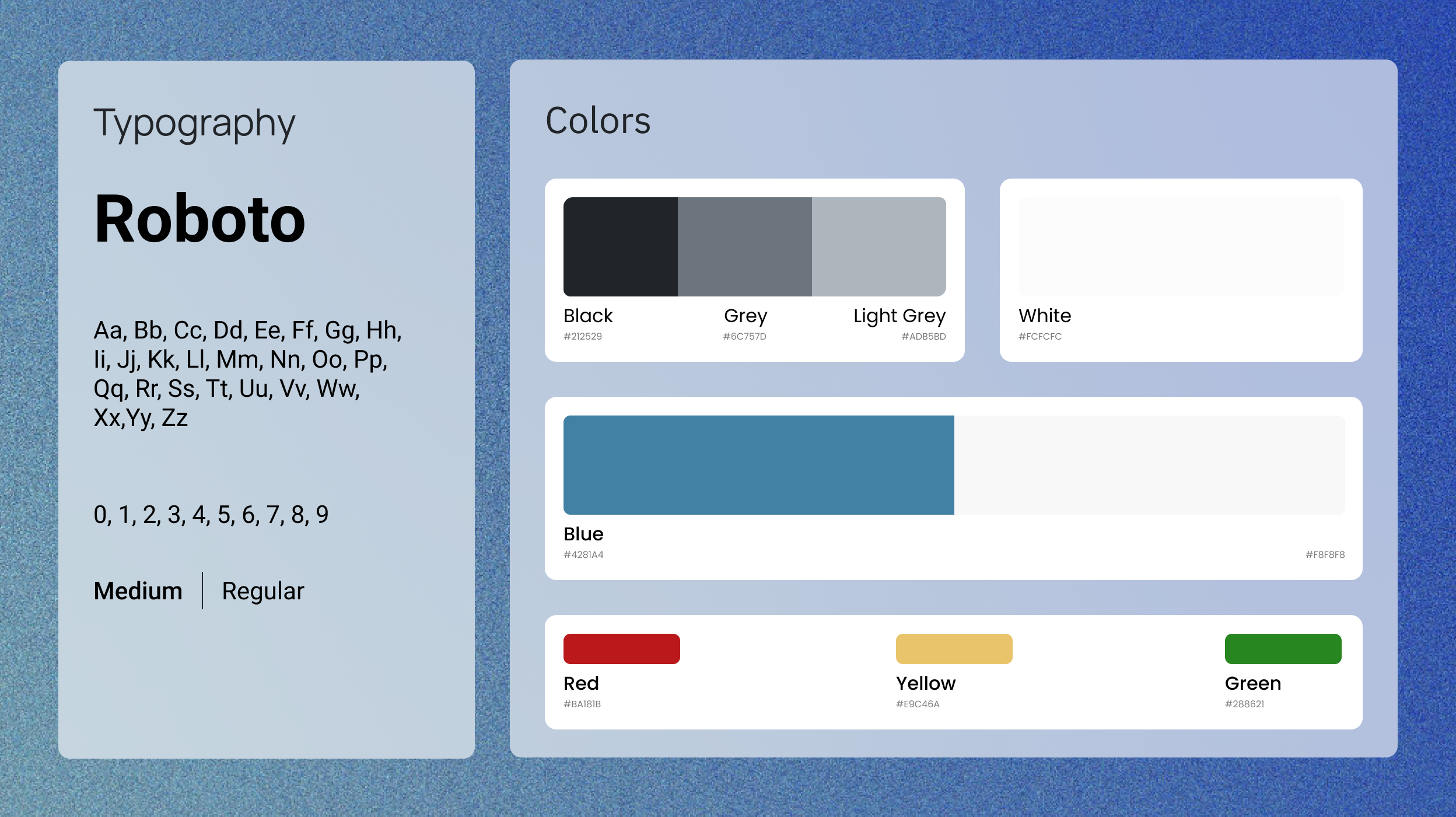1456x817 pixels.
Task: Pick the Yellow color swatch
Action: click(x=954, y=649)
